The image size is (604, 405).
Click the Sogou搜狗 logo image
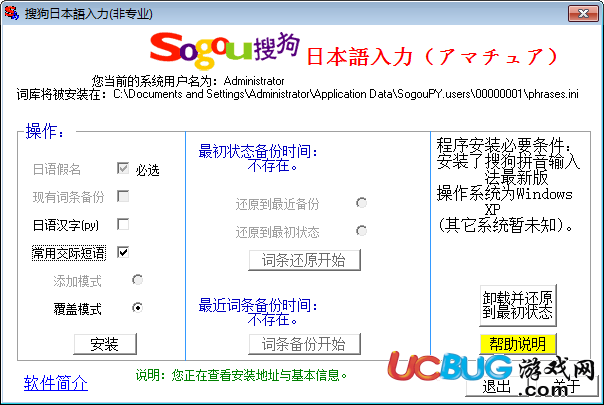[x=225, y=49]
